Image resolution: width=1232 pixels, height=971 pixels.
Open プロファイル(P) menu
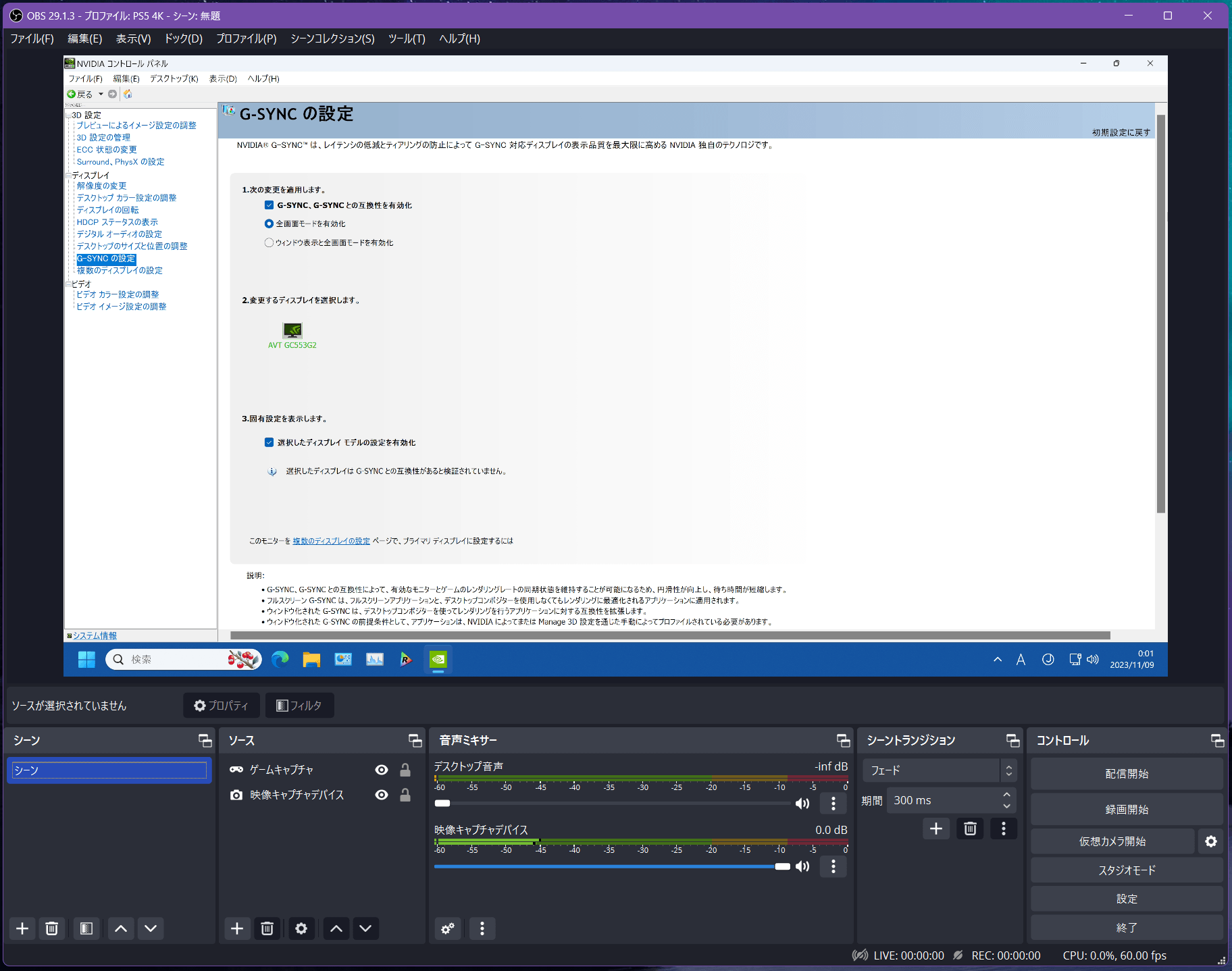[247, 38]
